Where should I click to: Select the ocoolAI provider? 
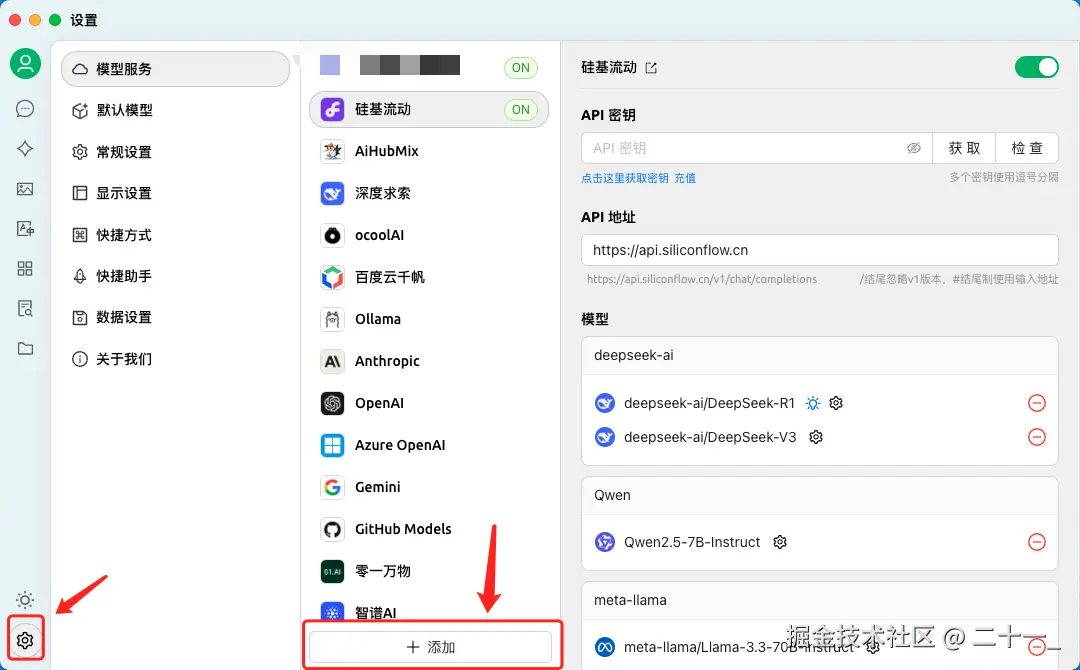[428, 235]
